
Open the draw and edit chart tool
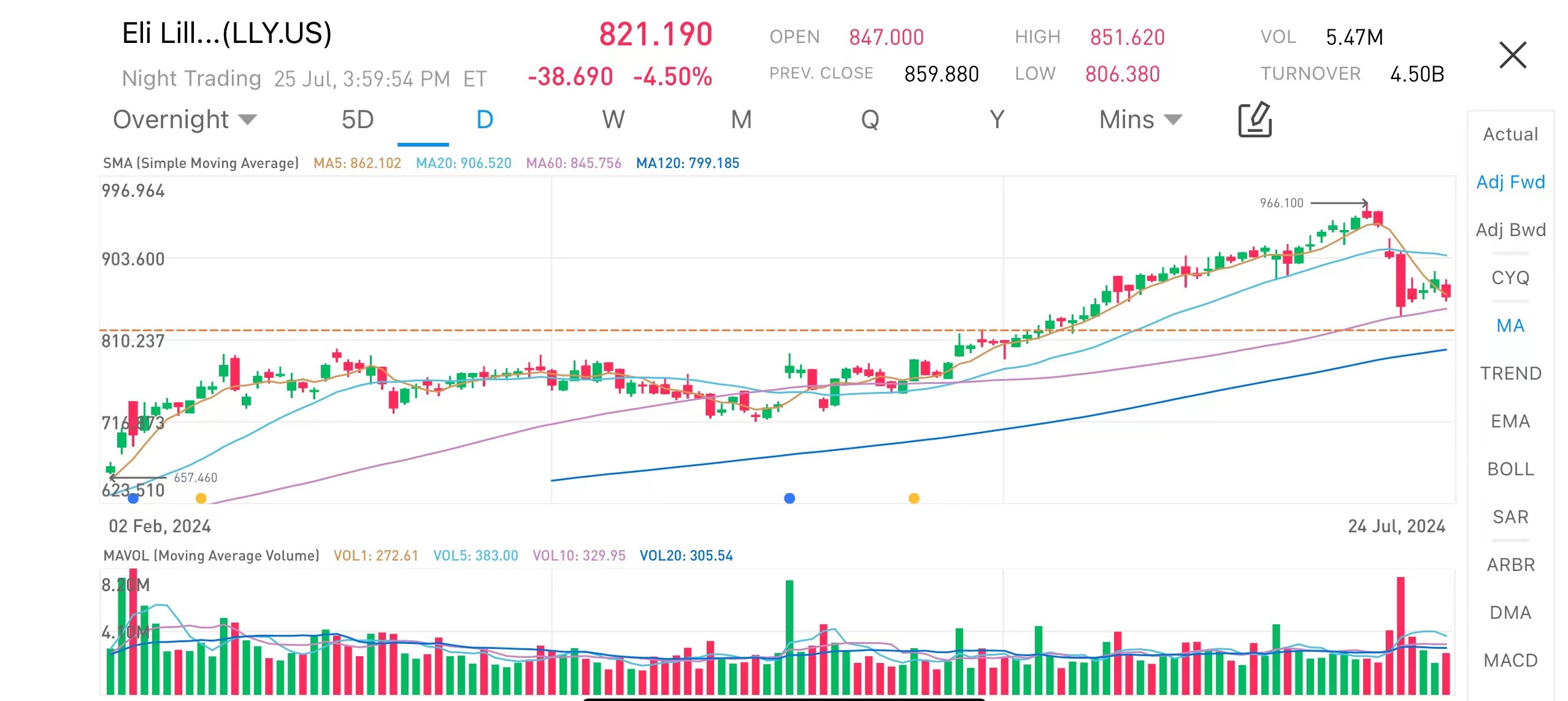click(1255, 120)
